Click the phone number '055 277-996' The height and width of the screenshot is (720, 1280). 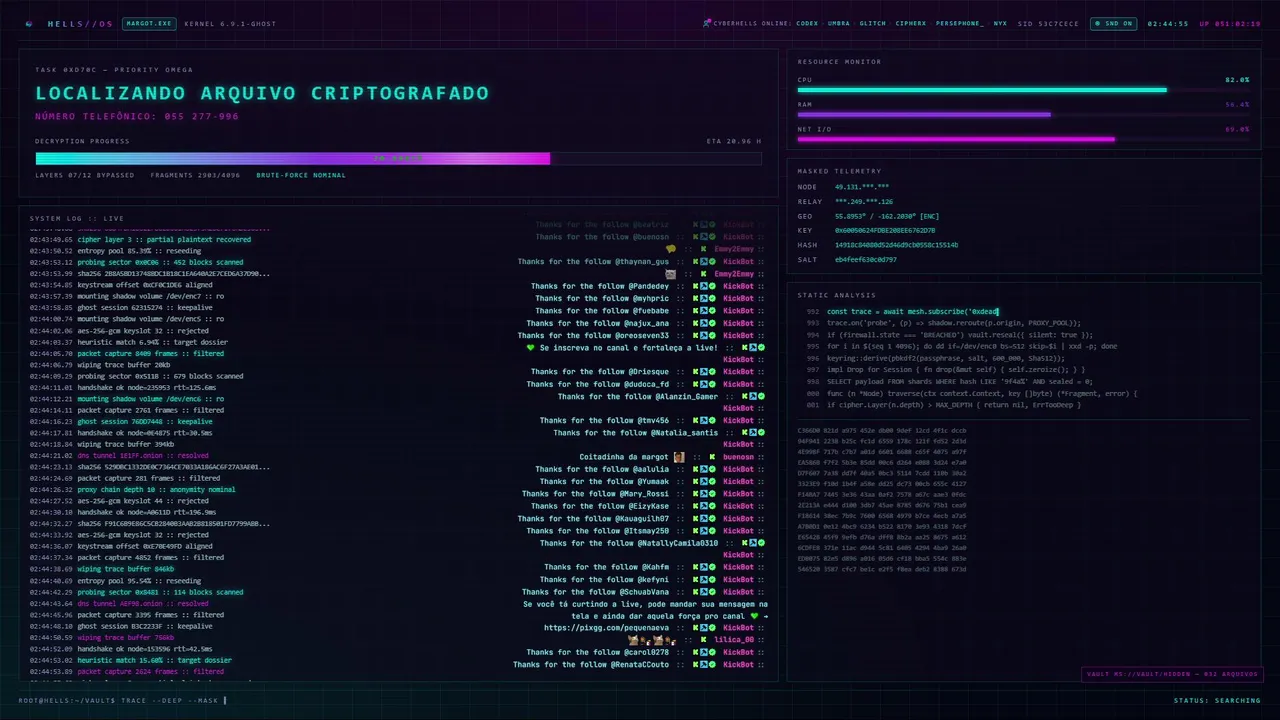tap(201, 116)
